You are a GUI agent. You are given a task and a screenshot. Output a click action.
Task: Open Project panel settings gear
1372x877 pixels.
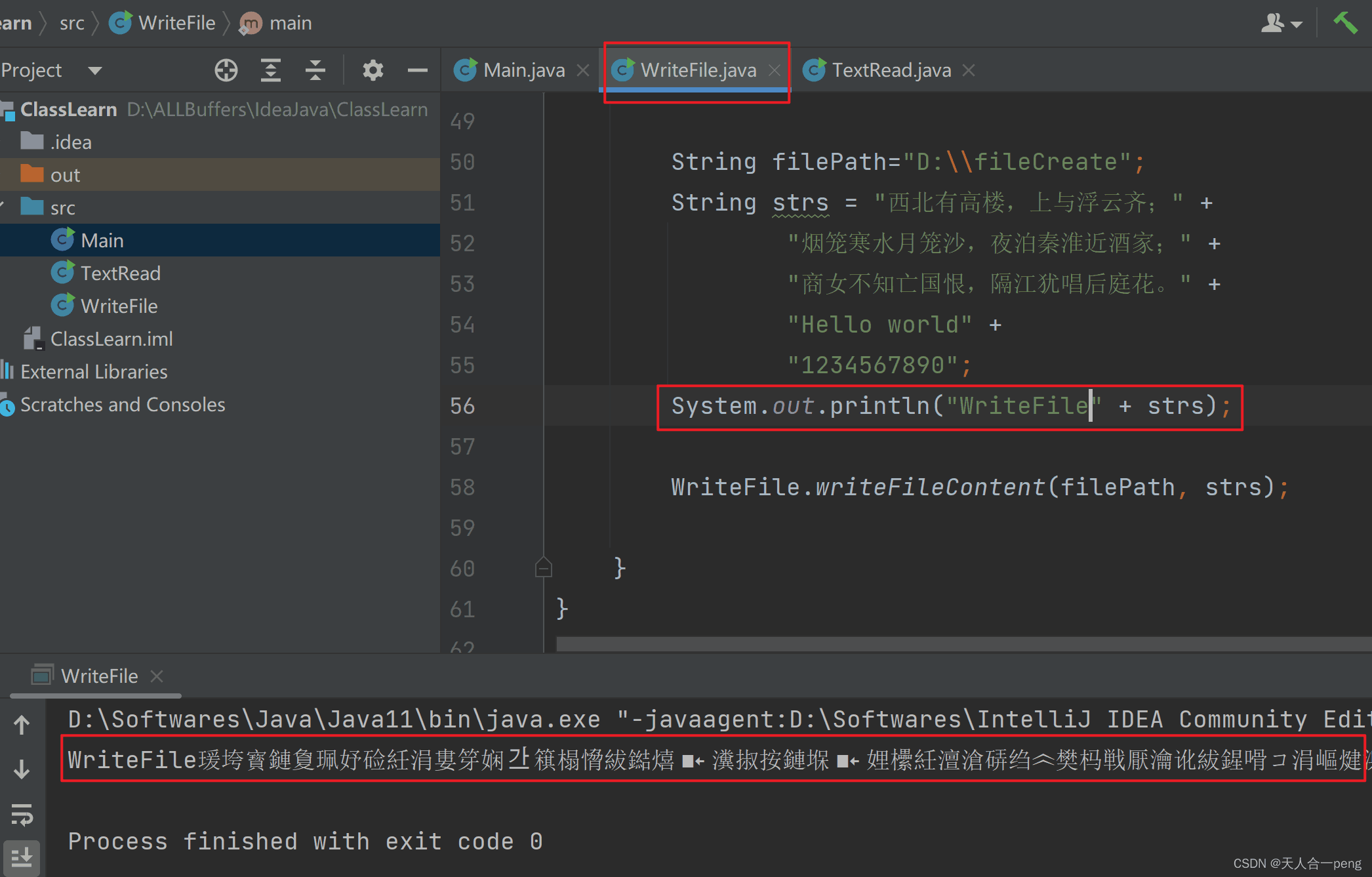click(373, 70)
